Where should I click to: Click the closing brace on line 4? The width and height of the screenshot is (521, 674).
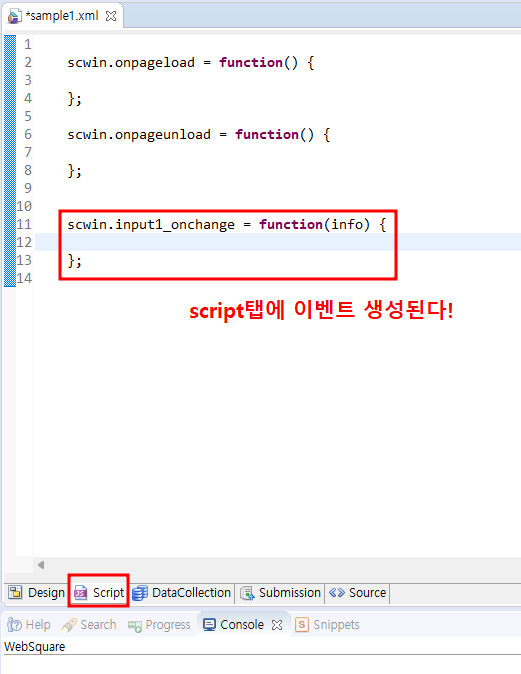[x=74, y=99]
